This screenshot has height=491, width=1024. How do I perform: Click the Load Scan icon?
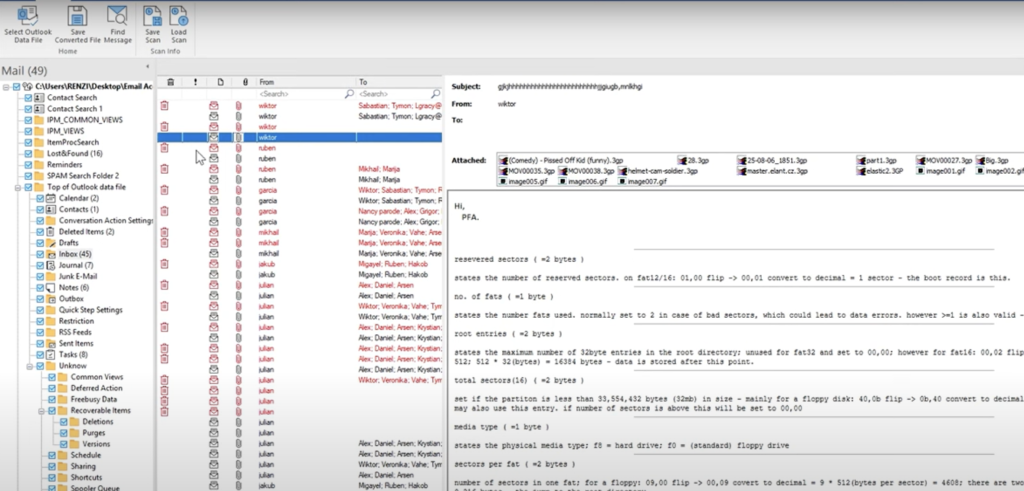[x=179, y=16]
